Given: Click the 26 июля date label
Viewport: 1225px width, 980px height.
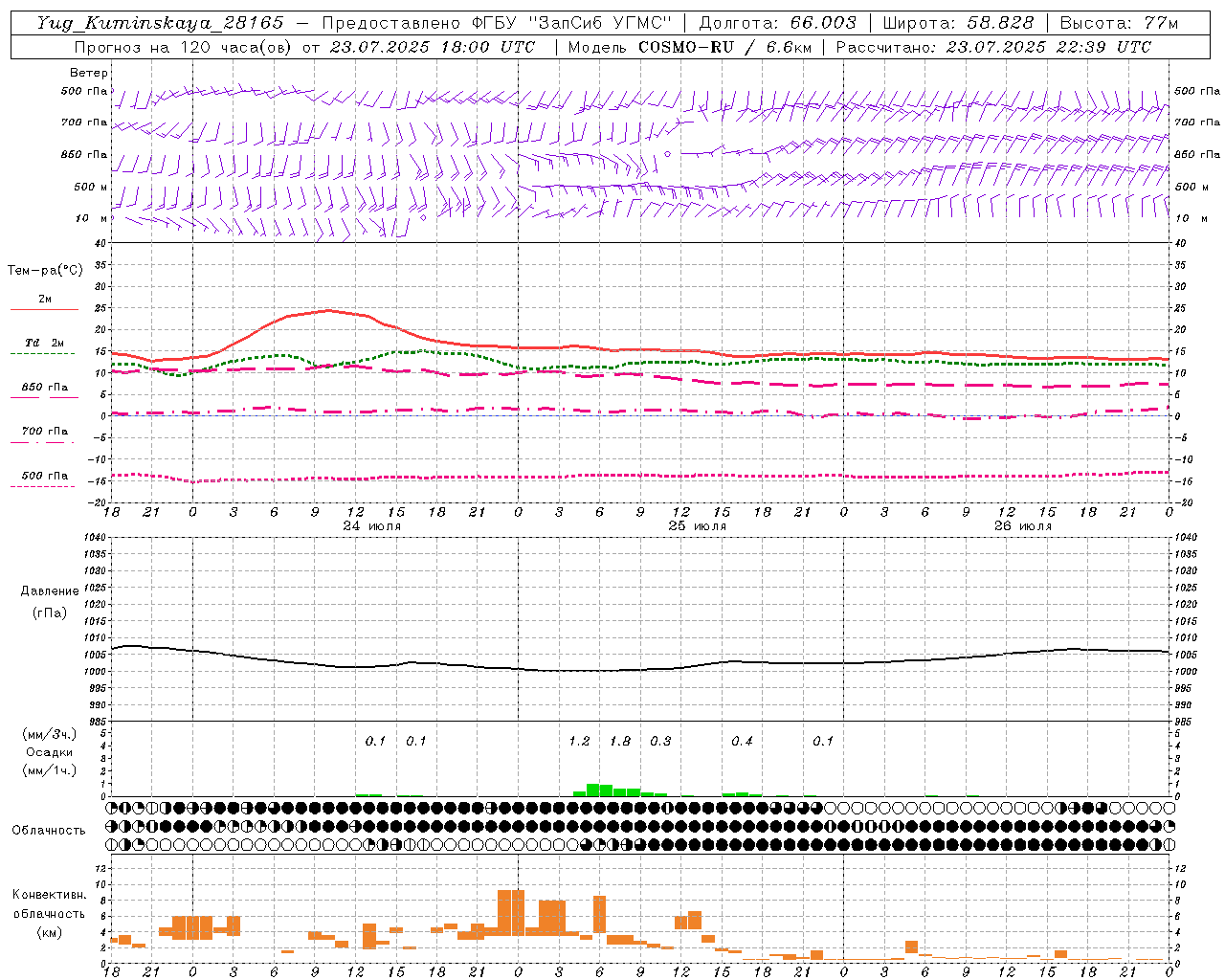Looking at the screenshot, I should point(1022,526).
